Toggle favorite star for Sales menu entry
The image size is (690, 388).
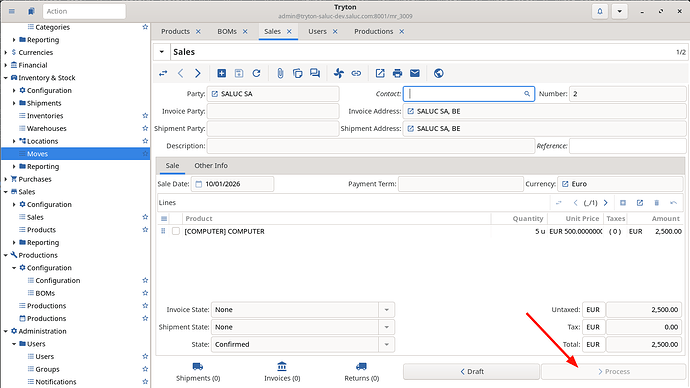[145, 217]
